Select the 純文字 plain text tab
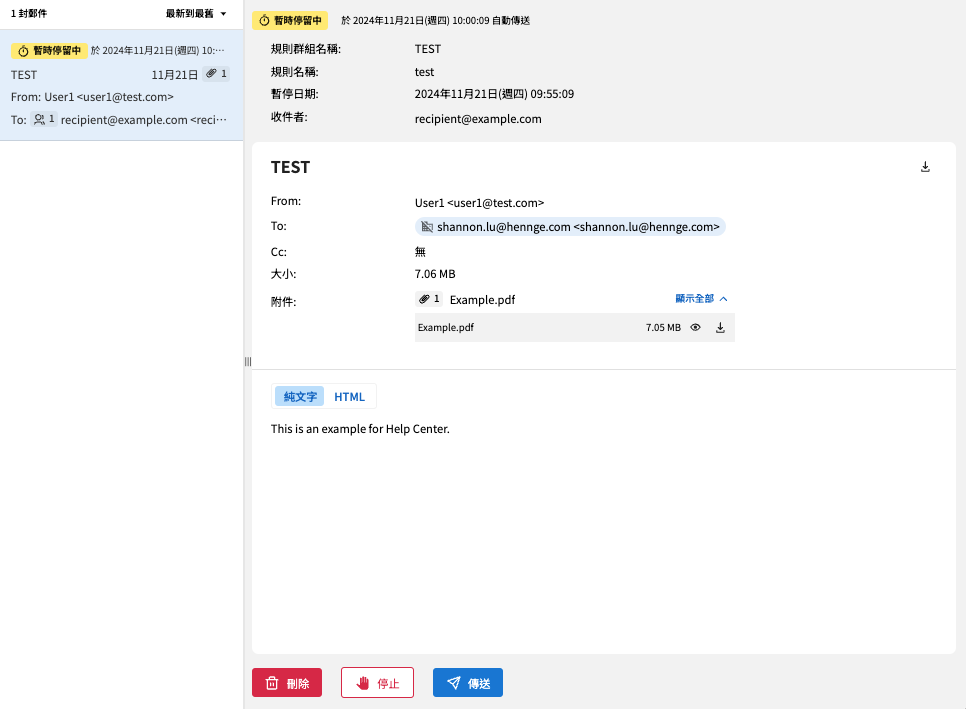966x709 pixels. (300, 397)
